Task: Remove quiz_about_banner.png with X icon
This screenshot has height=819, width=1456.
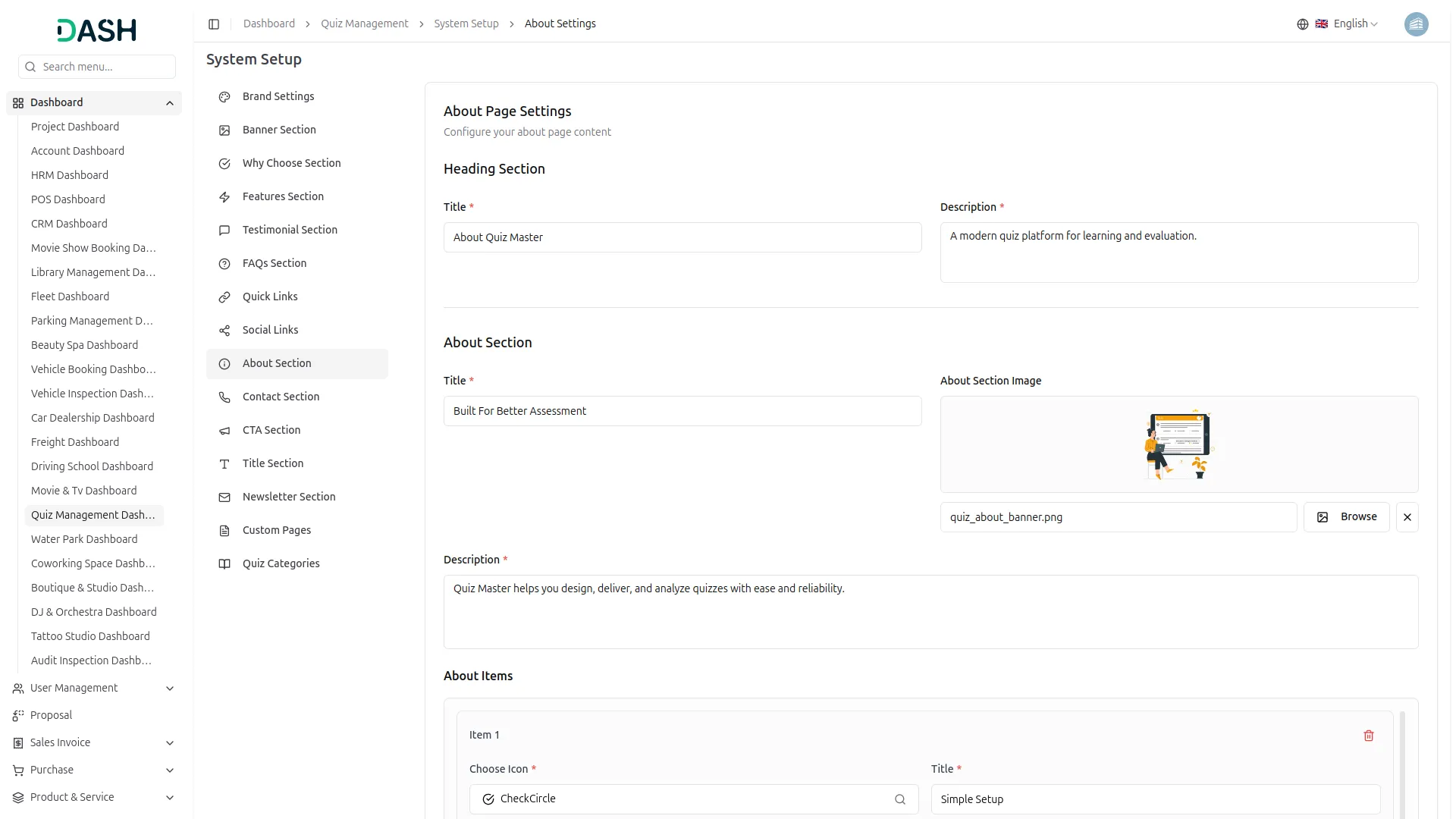Action: [1407, 517]
